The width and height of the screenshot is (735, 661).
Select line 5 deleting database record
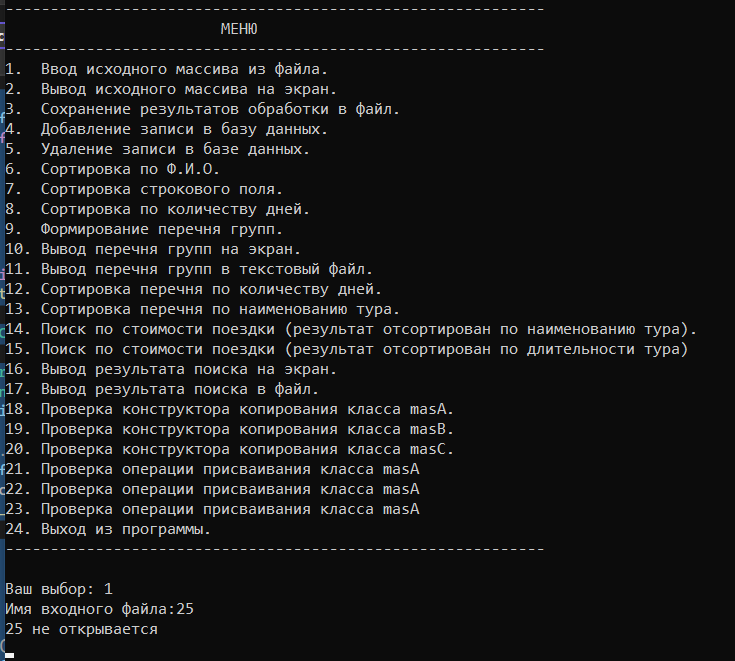pos(158,149)
